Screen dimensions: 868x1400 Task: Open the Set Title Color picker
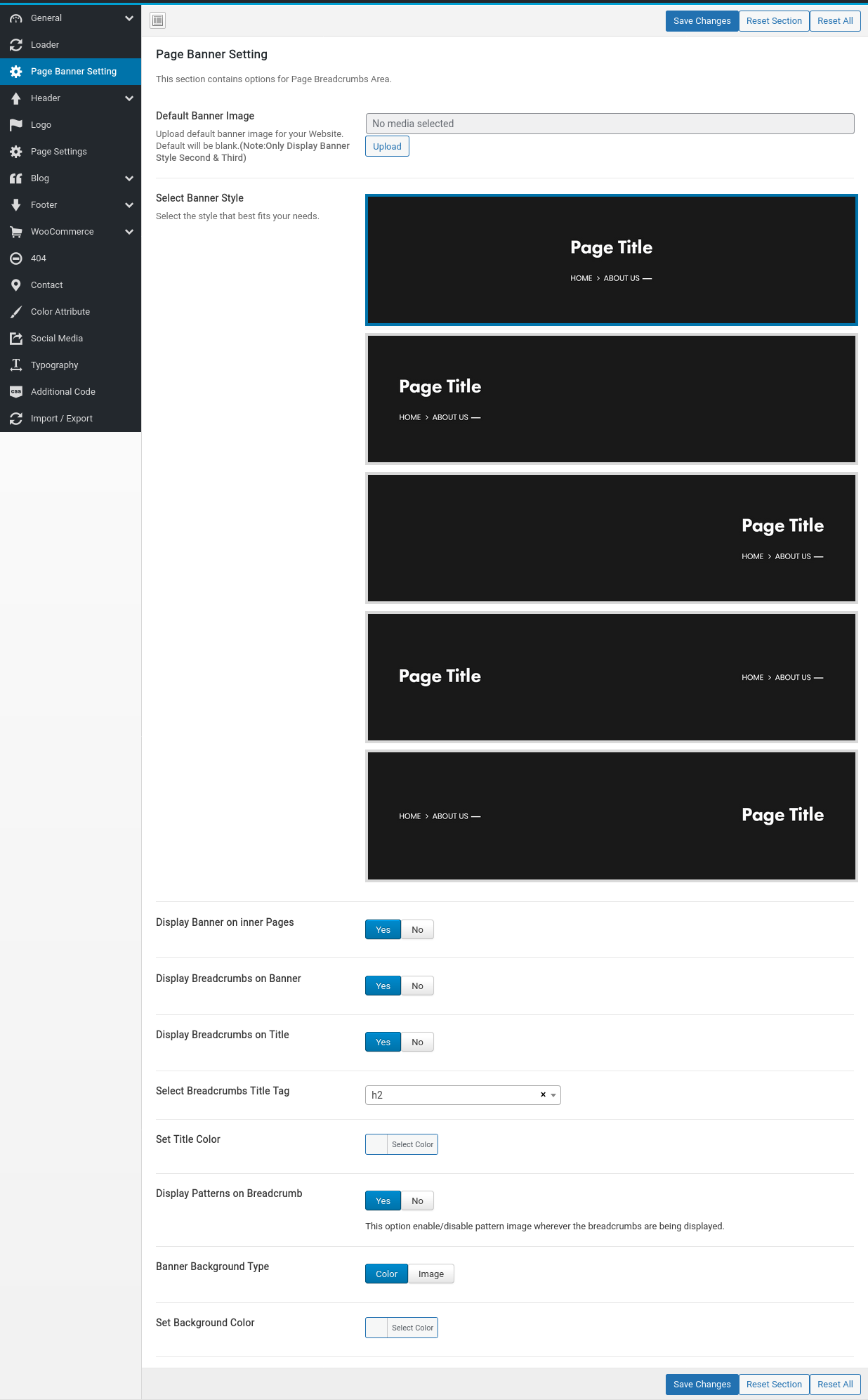coord(402,1144)
